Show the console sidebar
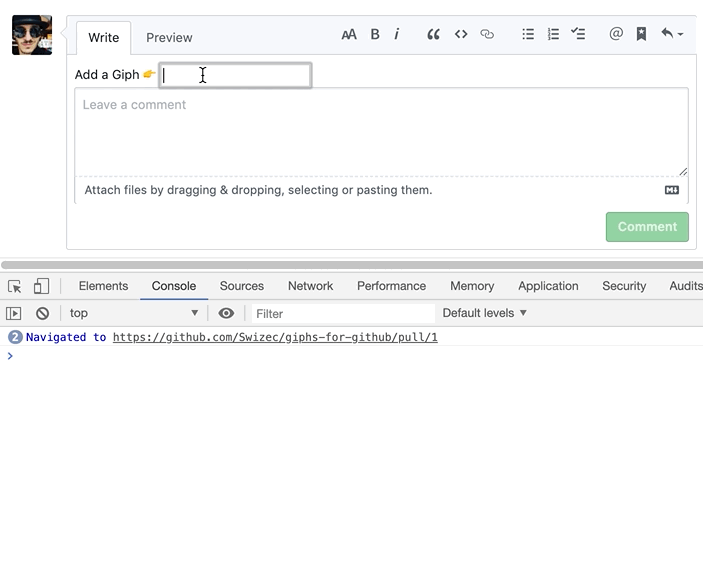This screenshot has height=576, width=703. click(13, 313)
